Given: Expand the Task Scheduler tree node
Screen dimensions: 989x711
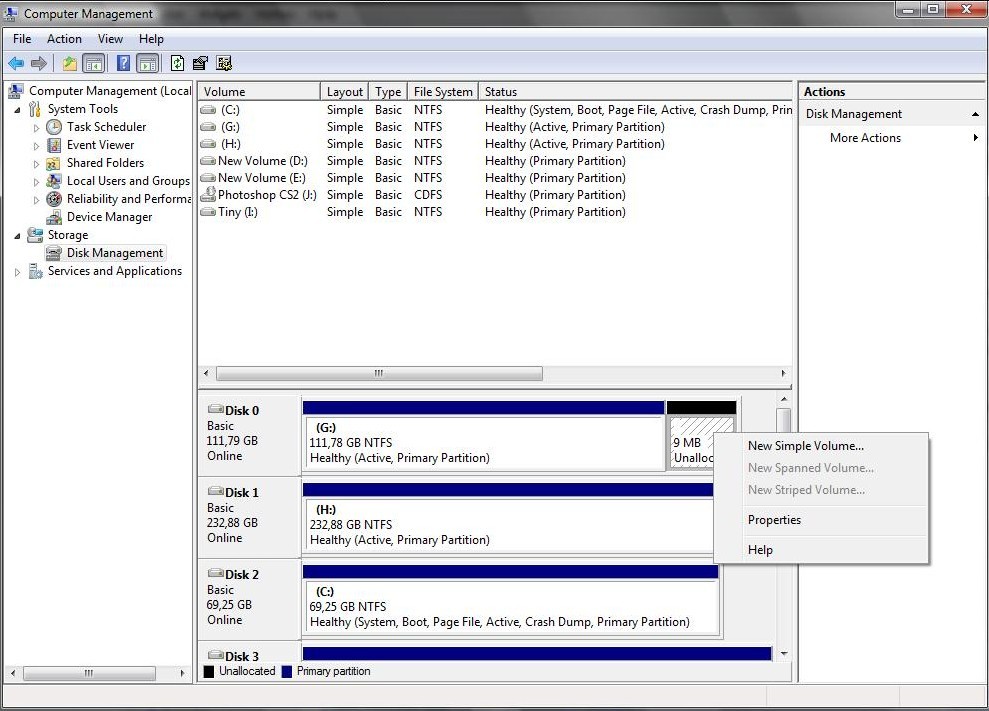Looking at the screenshot, I should 37,128.
